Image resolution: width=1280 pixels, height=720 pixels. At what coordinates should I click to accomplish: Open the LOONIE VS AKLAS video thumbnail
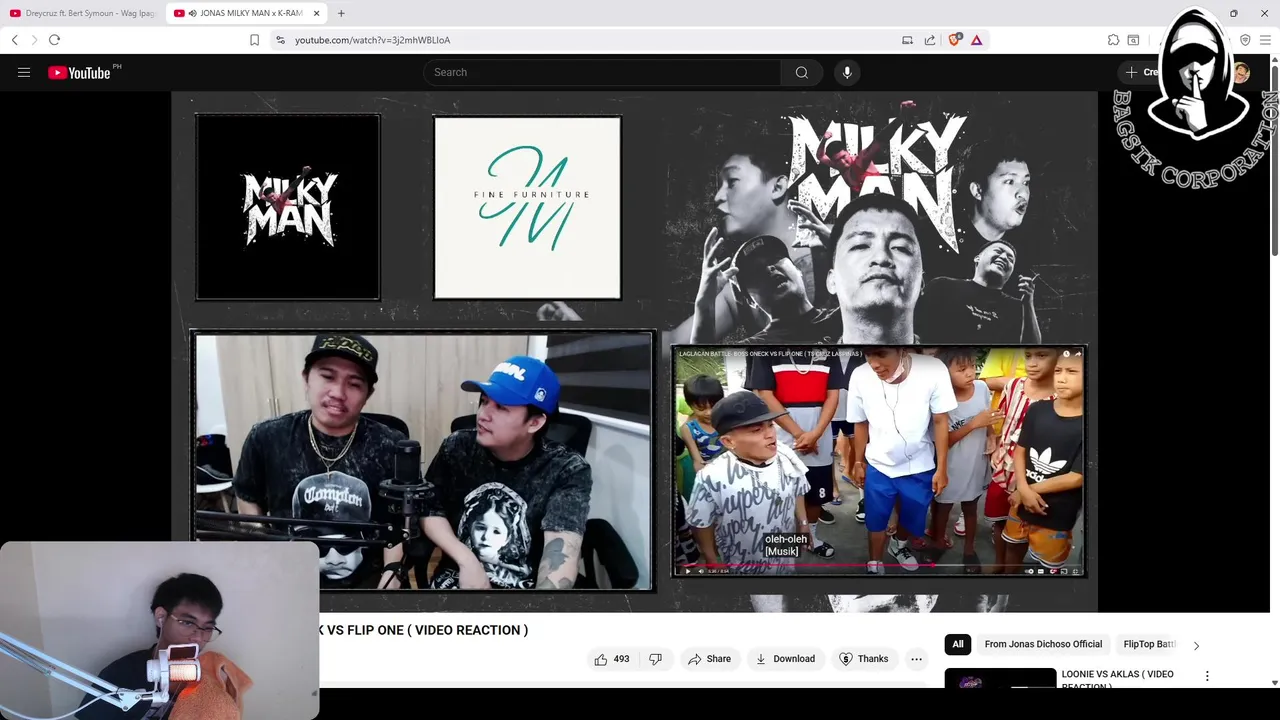pyautogui.click(x=1000, y=679)
